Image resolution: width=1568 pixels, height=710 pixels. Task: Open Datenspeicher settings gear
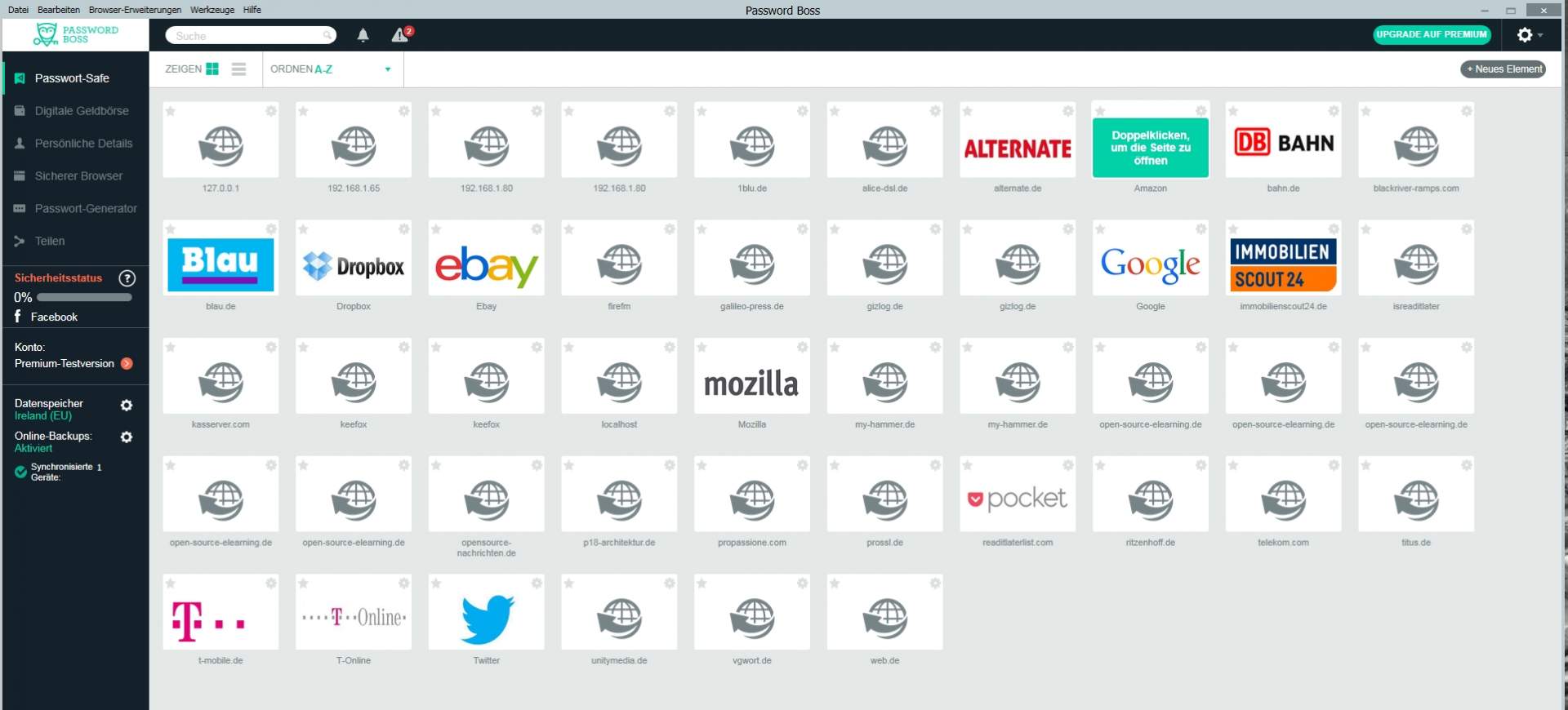click(x=127, y=406)
